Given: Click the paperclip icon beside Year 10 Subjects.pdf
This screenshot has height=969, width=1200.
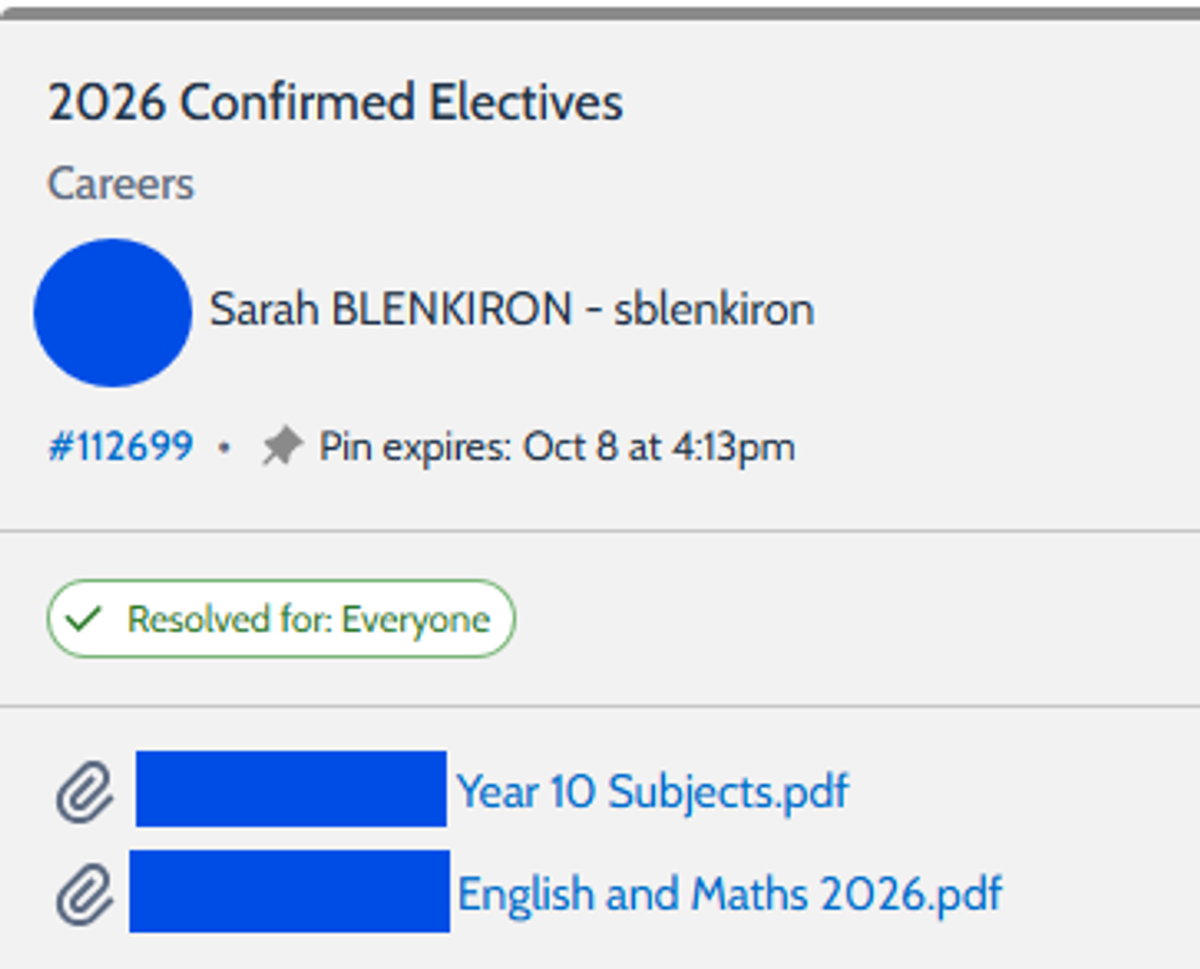Looking at the screenshot, I should click(x=84, y=791).
